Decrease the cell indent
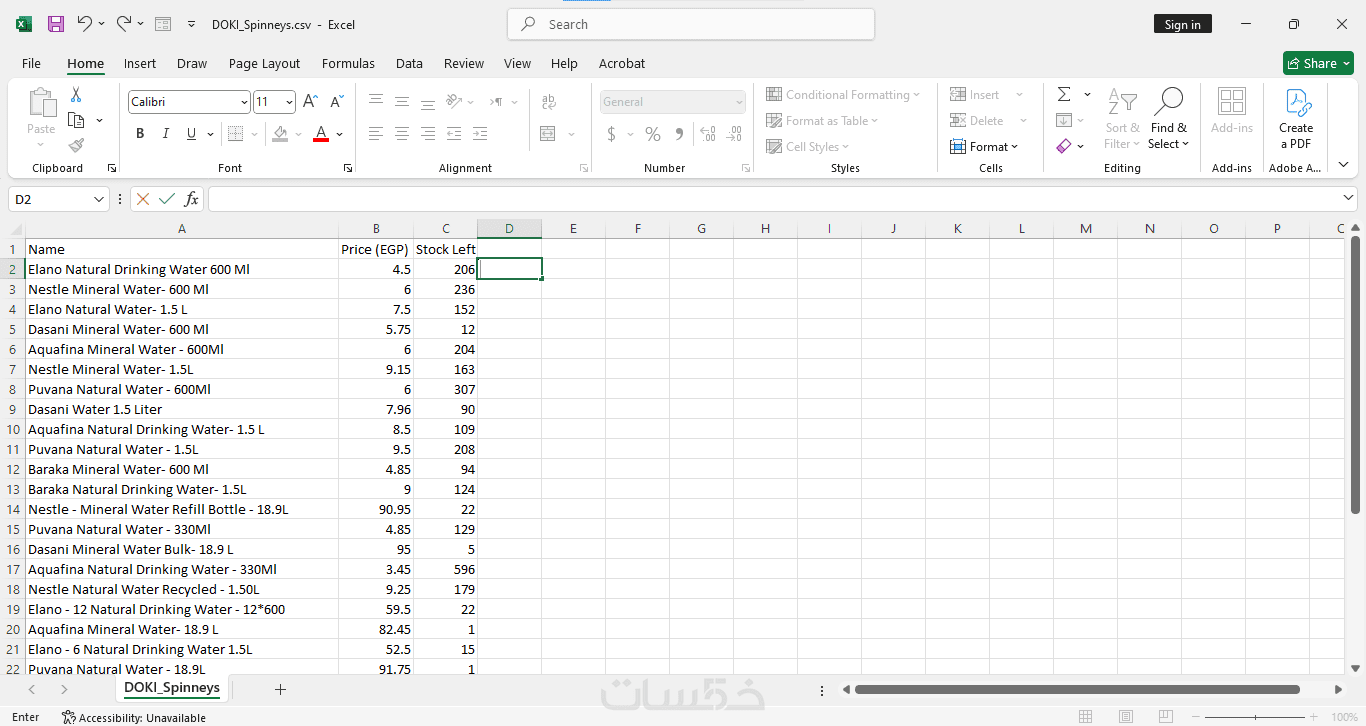 454,134
